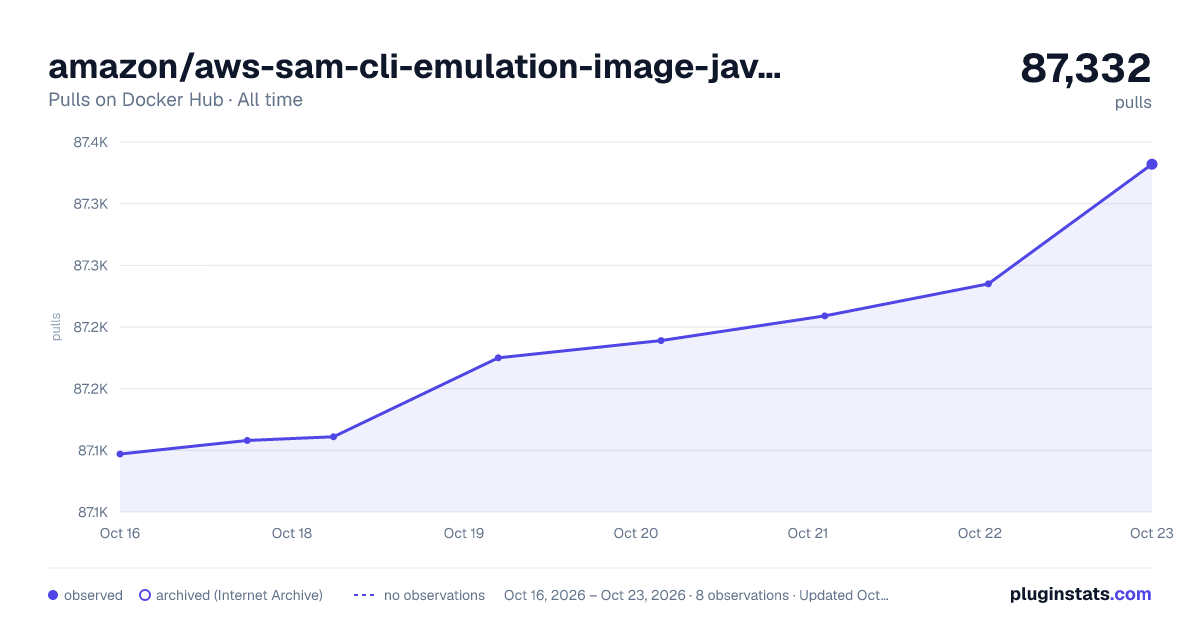Click the filled 'observed' legend dot
Screen dimensions: 1200x630
[53, 595]
